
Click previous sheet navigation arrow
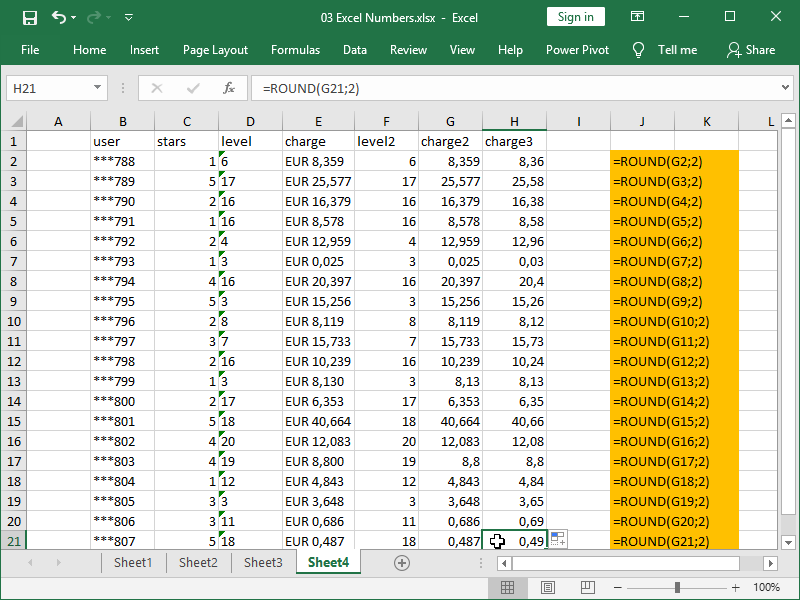30,562
